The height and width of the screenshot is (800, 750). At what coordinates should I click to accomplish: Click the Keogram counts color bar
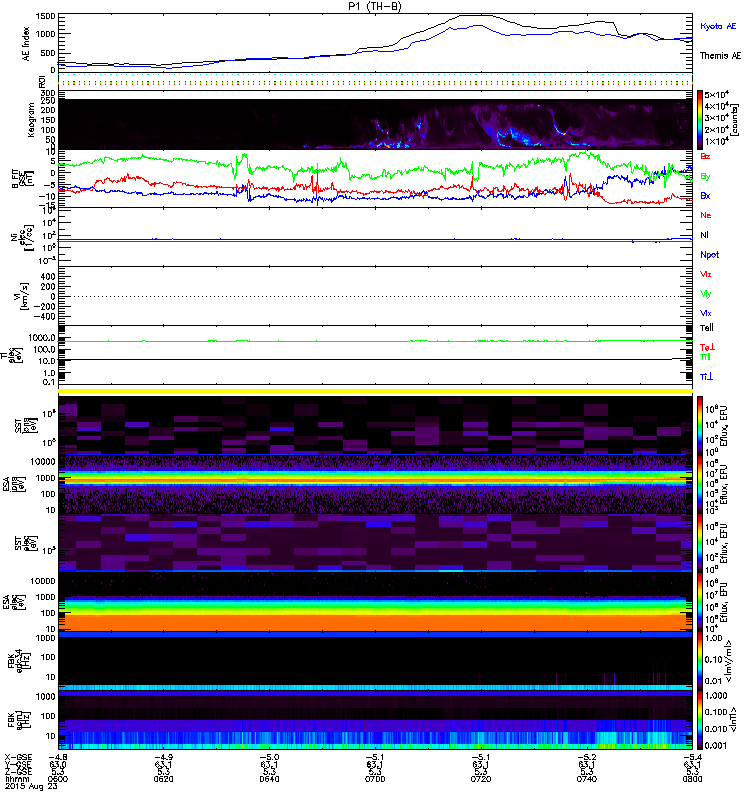click(700, 120)
